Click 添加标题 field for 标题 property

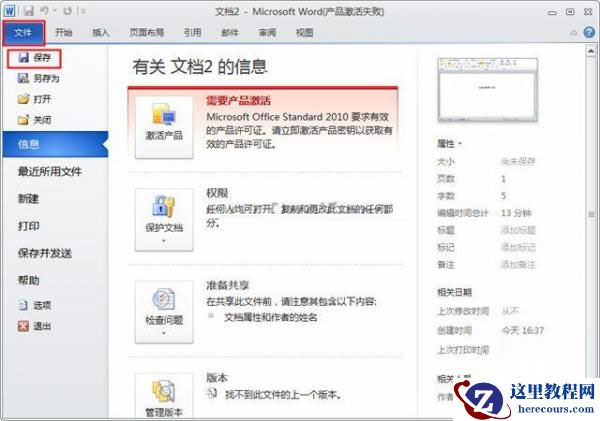pos(518,230)
